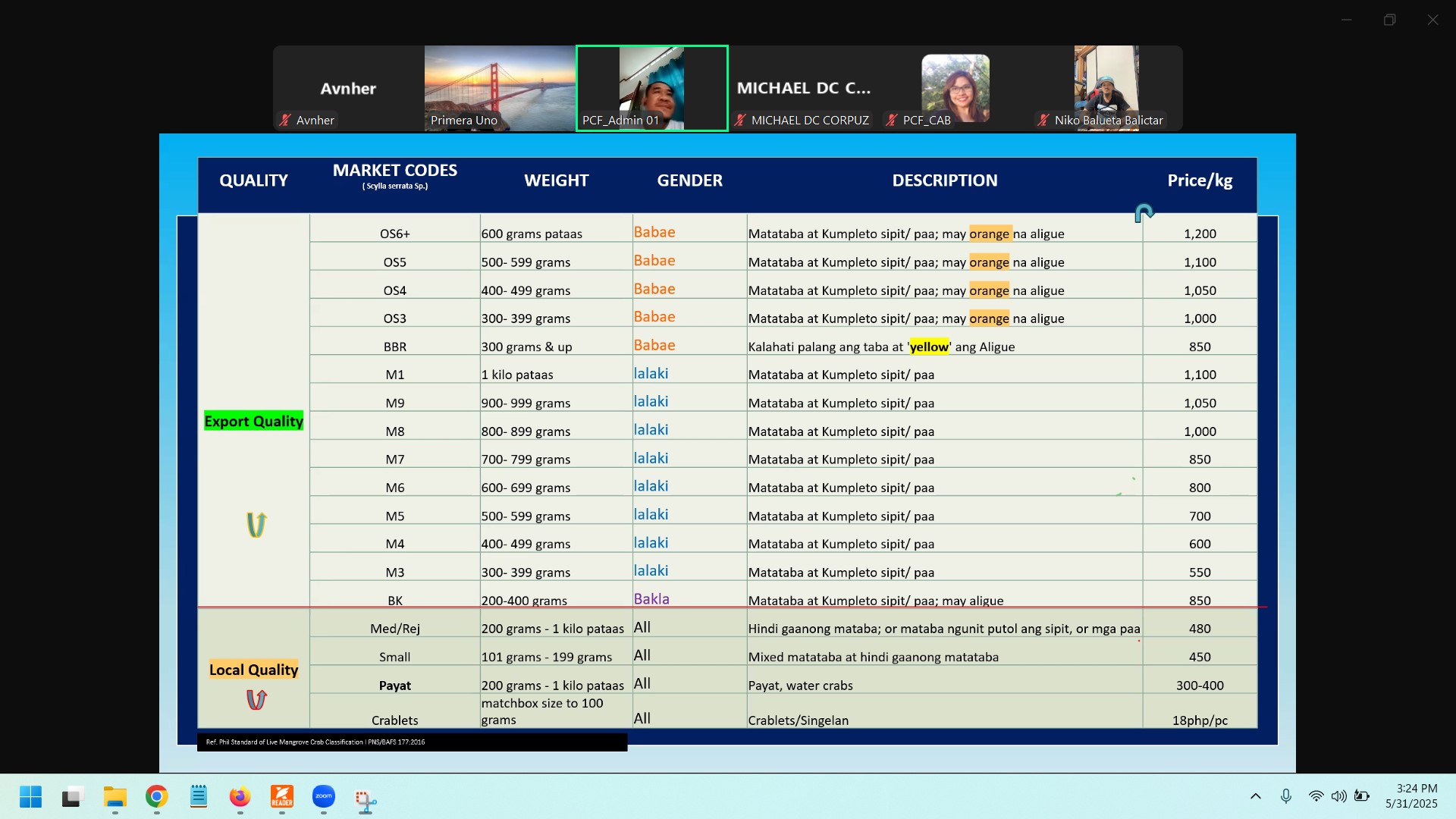This screenshot has height=819, width=1456.
Task: Open Firefox from the taskbar
Action: pos(240,797)
